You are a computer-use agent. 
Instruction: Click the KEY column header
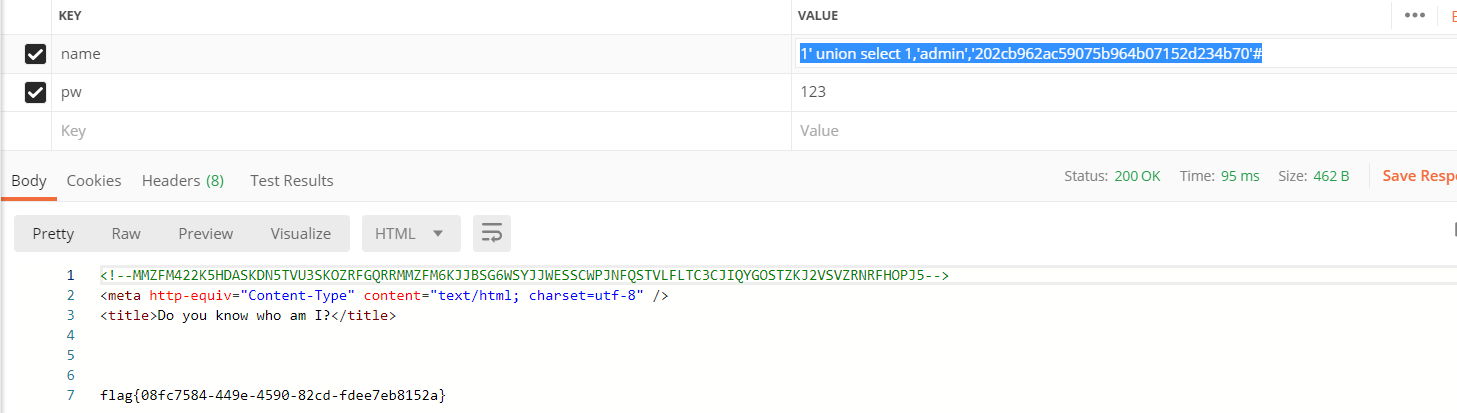[70, 16]
